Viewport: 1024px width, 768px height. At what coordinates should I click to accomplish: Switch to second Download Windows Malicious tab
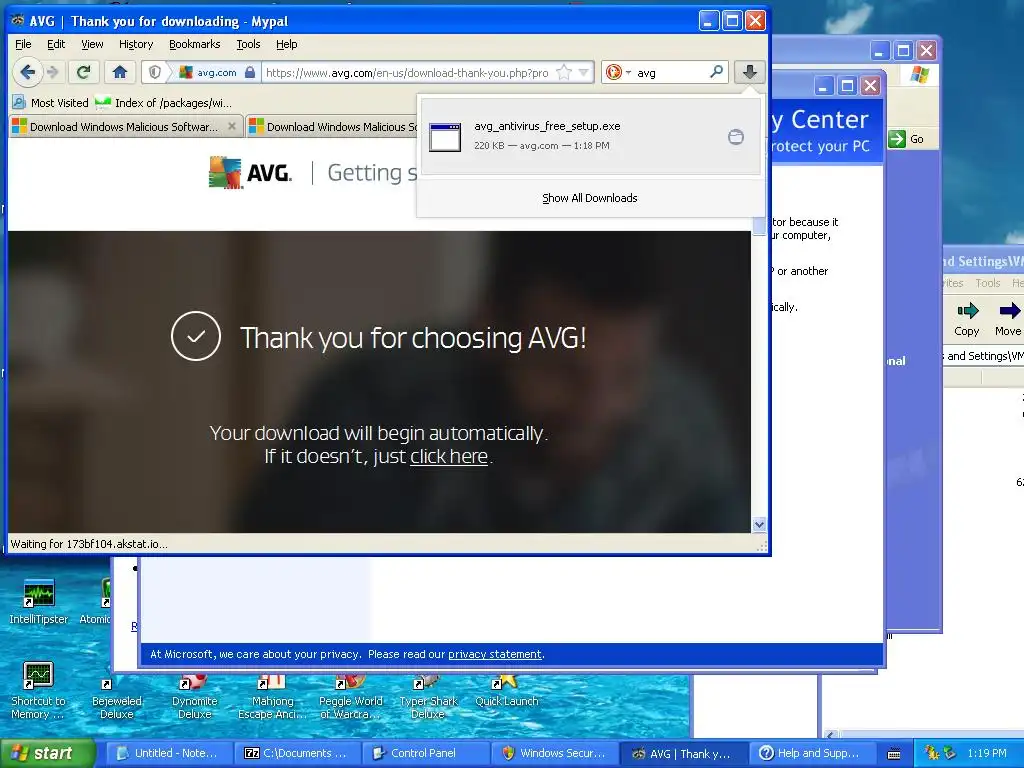pyautogui.click(x=333, y=127)
